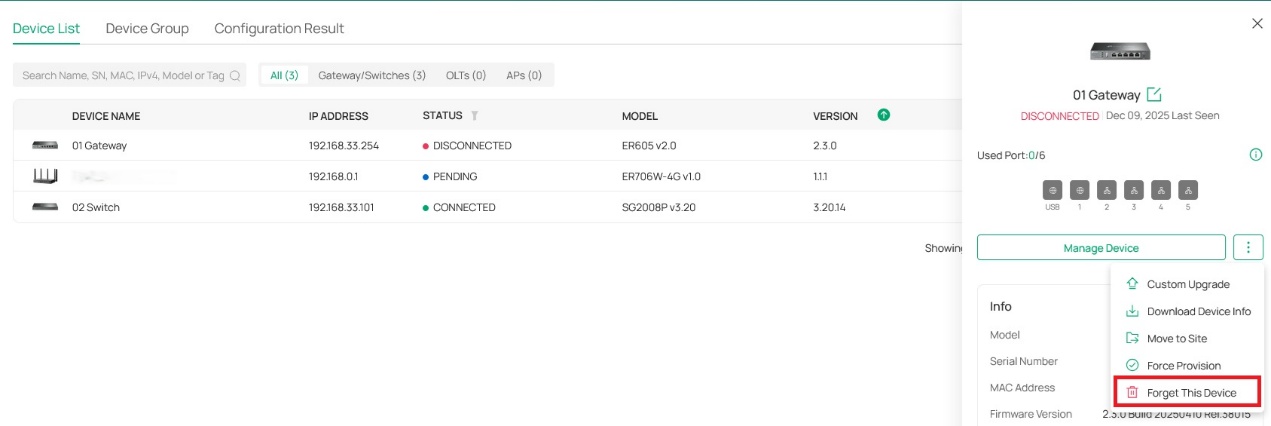Click the green upgrade arrow icon beside VERSION

pyautogui.click(x=883, y=115)
